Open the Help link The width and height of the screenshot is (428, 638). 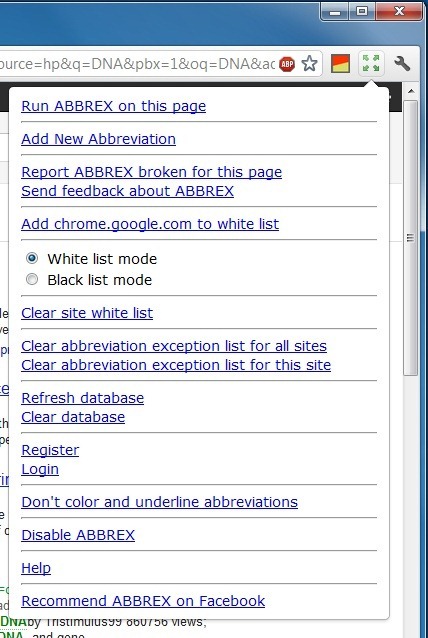point(36,568)
